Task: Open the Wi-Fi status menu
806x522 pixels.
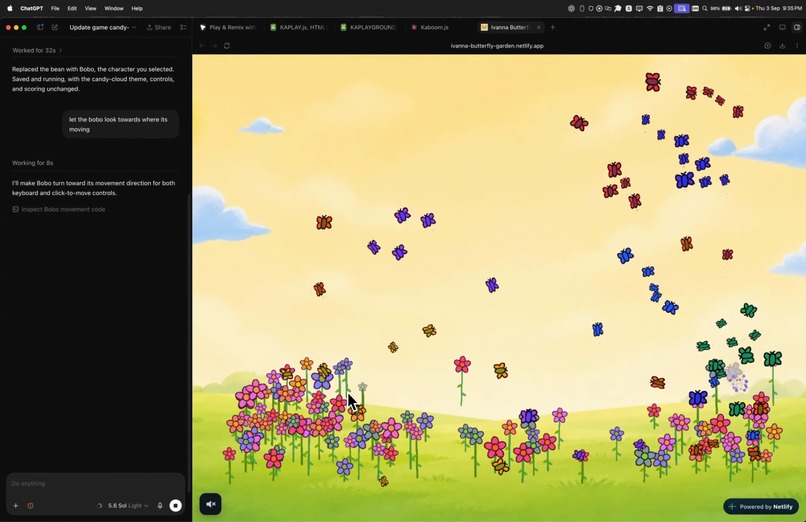Action: click(649, 8)
